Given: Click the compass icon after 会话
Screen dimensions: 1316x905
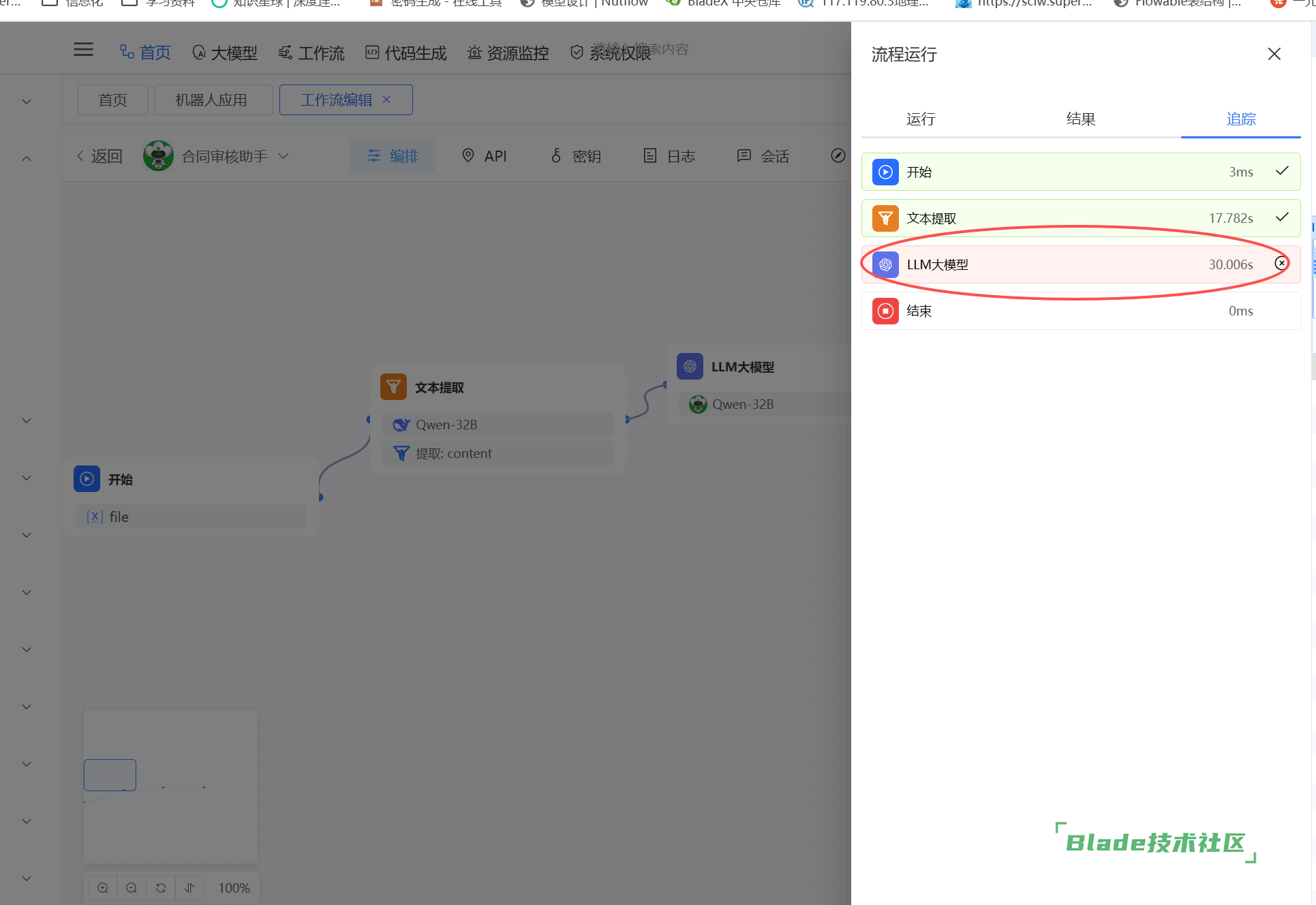Looking at the screenshot, I should click(x=838, y=155).
